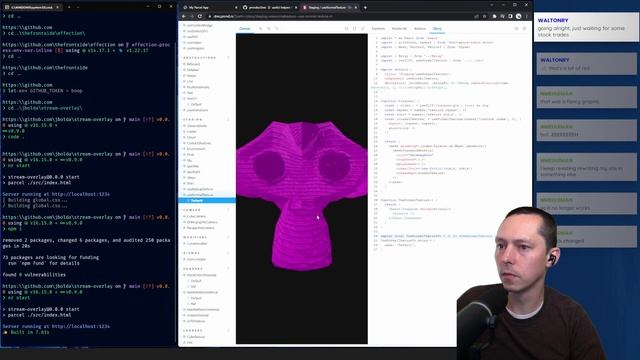Hide the Storybook addons panel
Image resolution: width=640 pixels, height=360 pixels.
524,29
